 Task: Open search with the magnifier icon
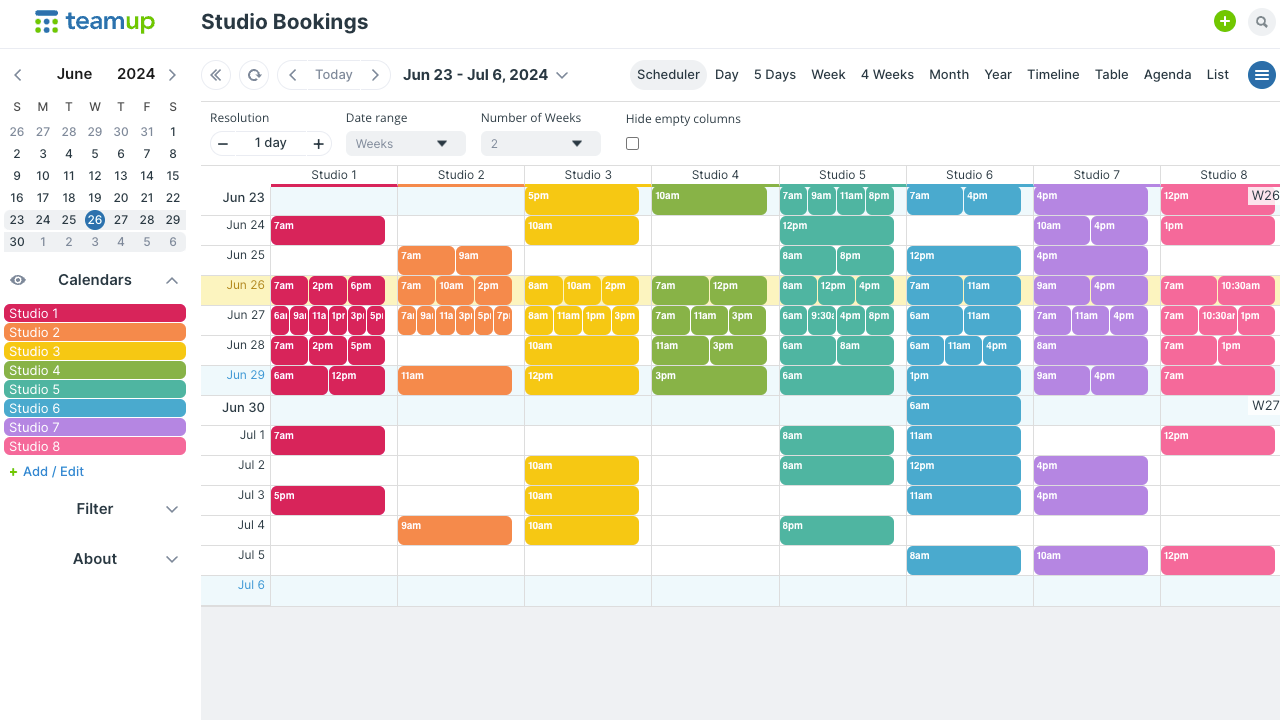click(x=1261, y=22)
